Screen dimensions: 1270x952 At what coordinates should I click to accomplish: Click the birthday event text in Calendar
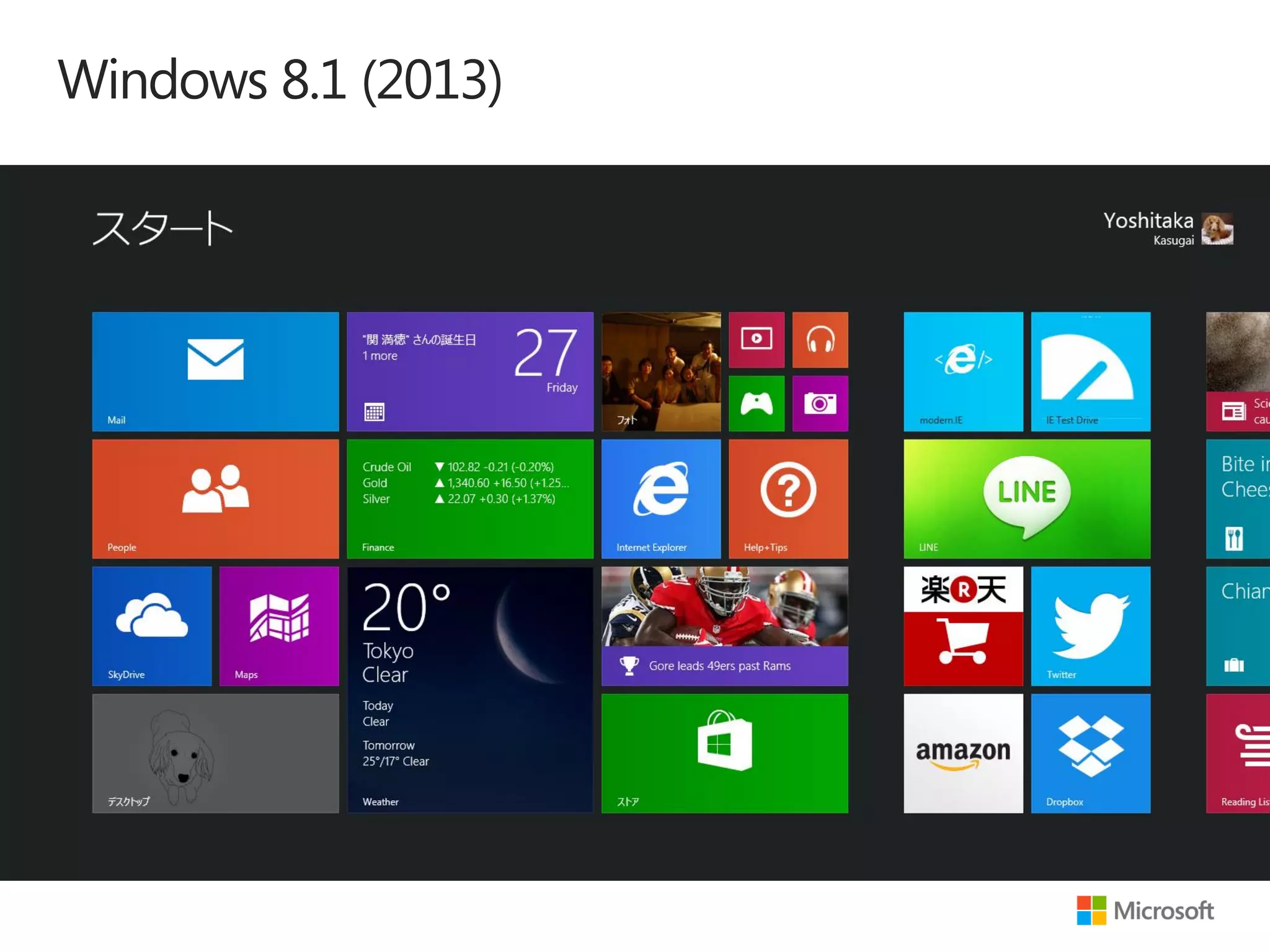pyautogui.click(x=419, y=340)
